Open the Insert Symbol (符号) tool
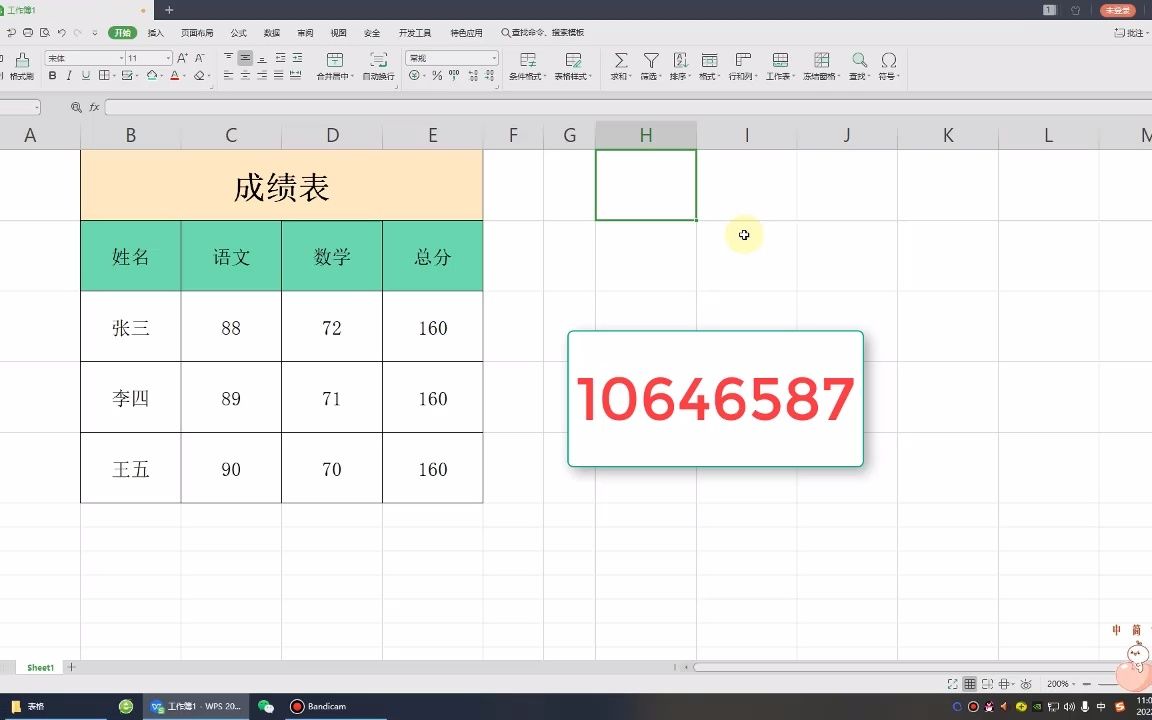Screen dimensions: 1152x720 click(x=888, y=62)
